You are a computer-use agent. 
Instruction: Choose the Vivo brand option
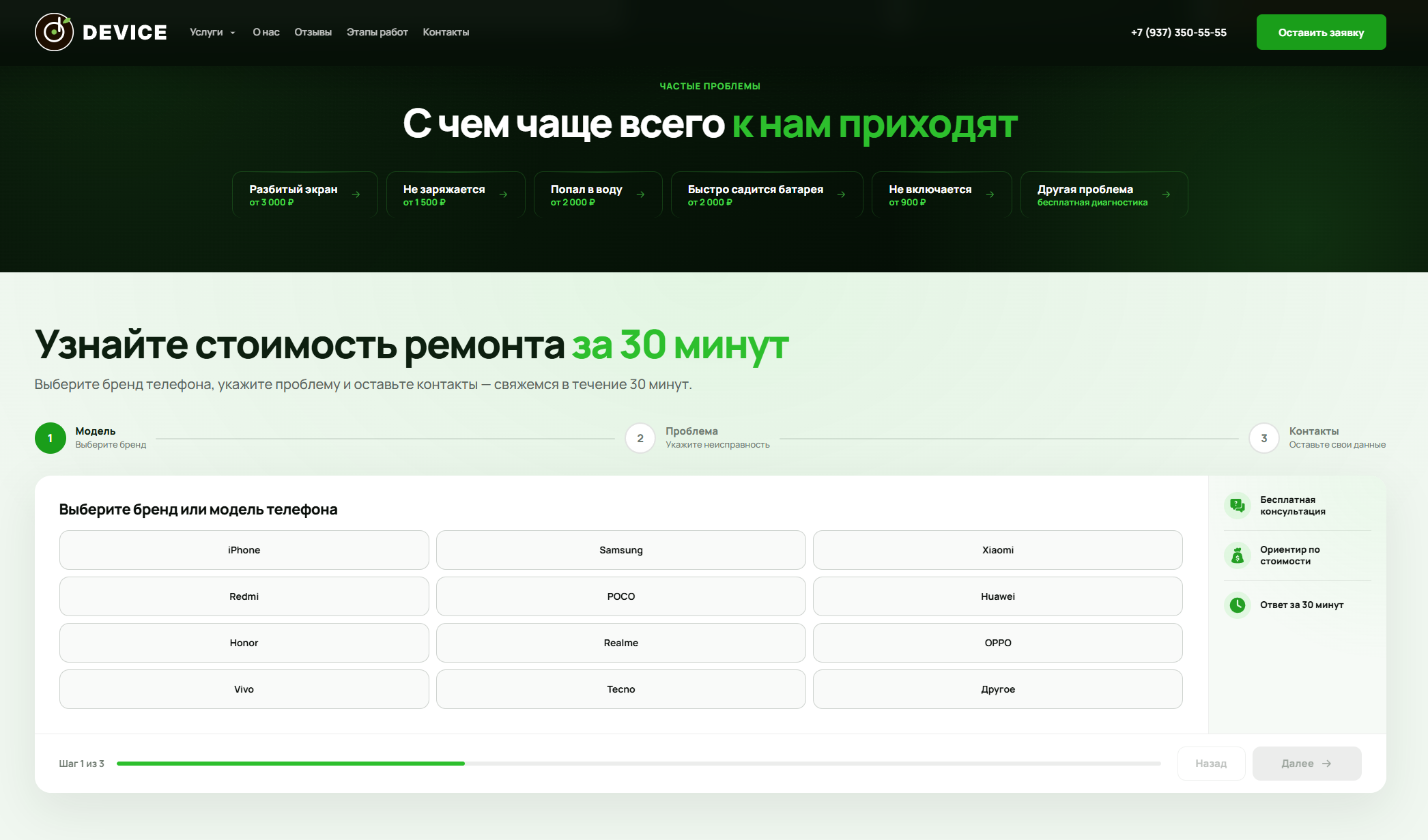pos(244,689)
